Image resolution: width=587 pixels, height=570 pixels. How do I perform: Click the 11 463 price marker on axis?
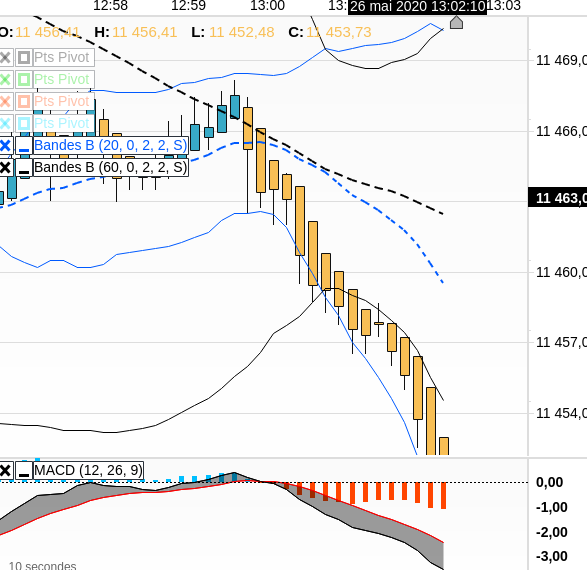click(557, 198)
